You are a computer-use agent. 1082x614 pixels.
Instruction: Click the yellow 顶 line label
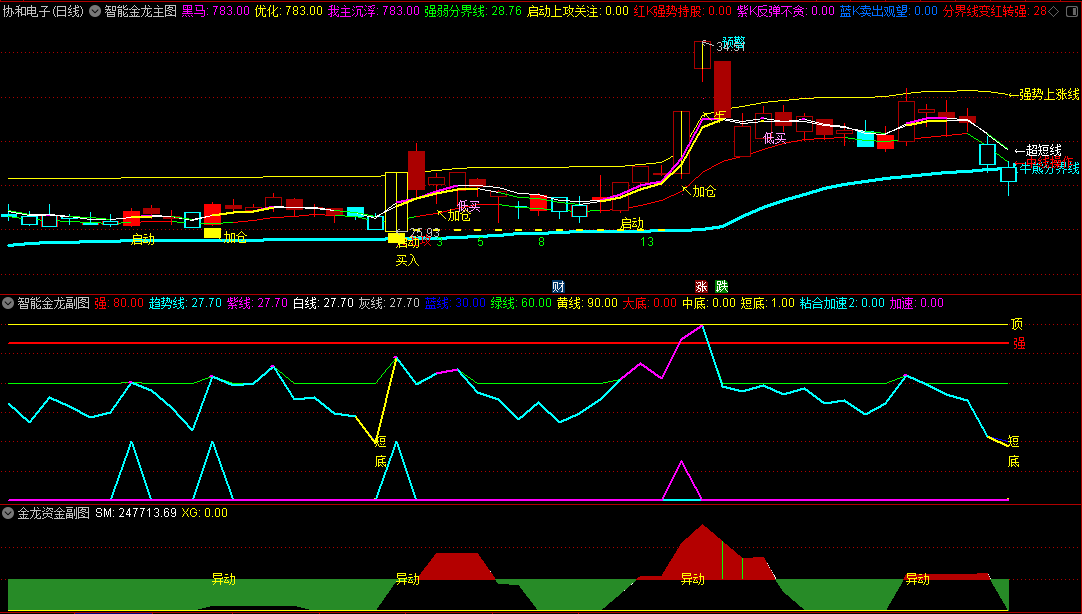(1016, 324)
